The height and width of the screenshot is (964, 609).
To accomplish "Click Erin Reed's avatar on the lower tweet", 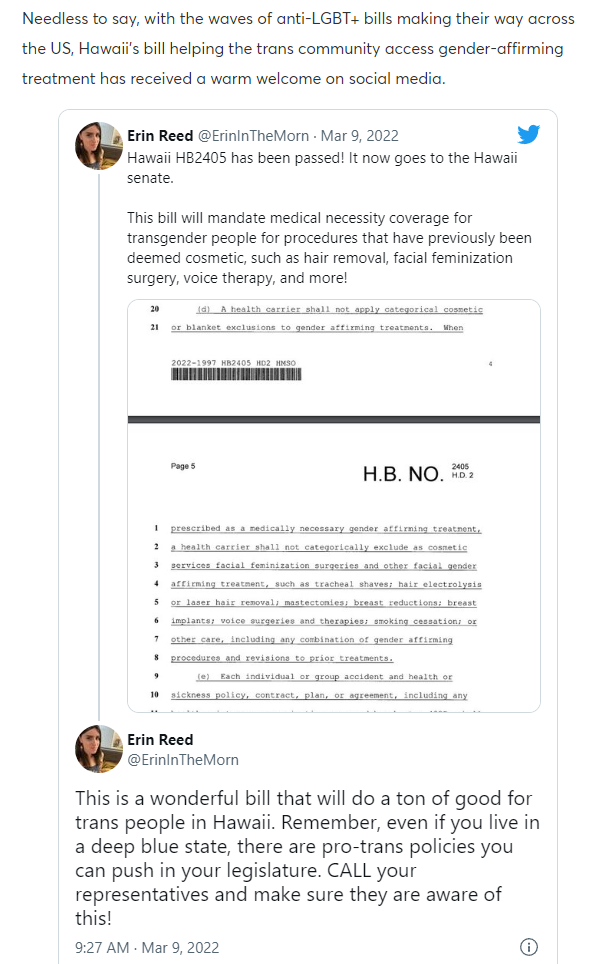I will (99, 749).
